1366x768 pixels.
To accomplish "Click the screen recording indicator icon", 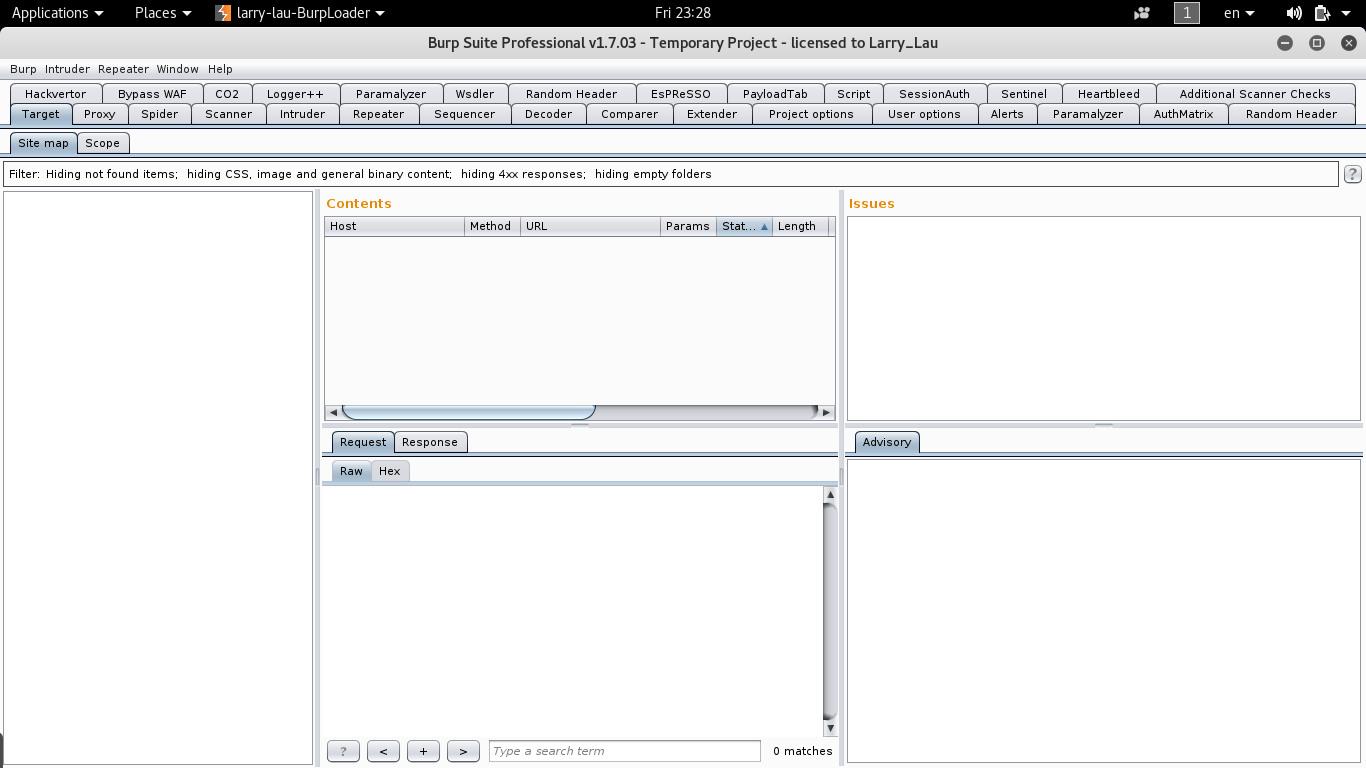I will click(1142, 13).
